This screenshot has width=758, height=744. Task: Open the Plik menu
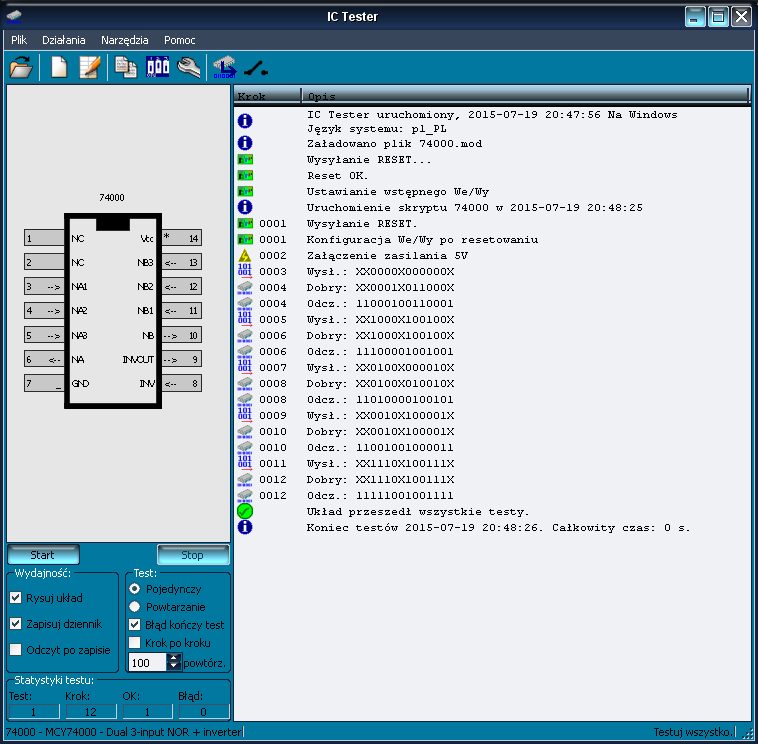tap(19, 40)
